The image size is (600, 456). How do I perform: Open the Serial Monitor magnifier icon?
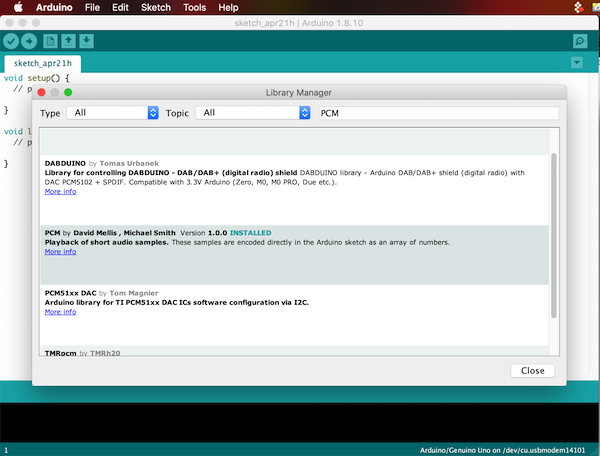click(580, 41)
